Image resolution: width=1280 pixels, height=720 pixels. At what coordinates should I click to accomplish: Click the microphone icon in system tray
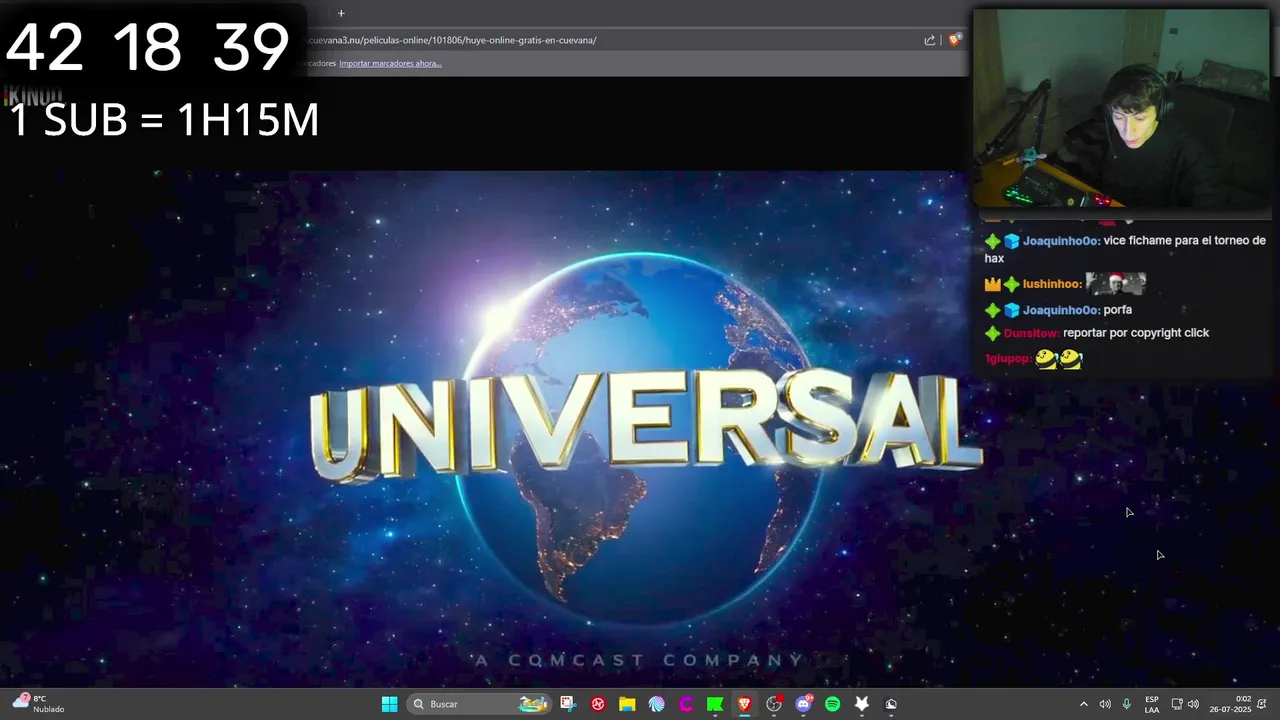[1127, 704]
